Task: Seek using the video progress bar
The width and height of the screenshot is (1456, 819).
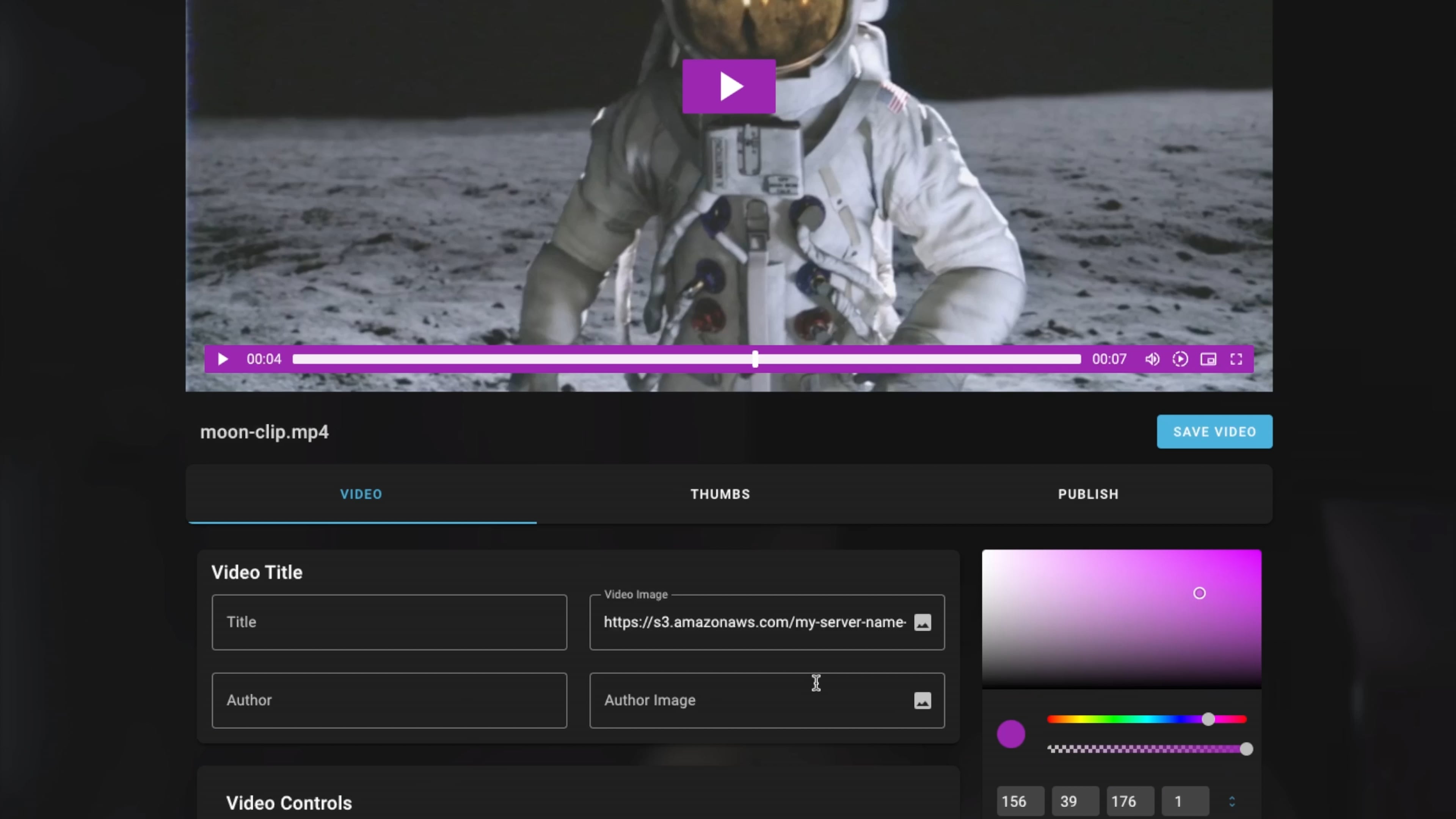Action: pos(686,359)
